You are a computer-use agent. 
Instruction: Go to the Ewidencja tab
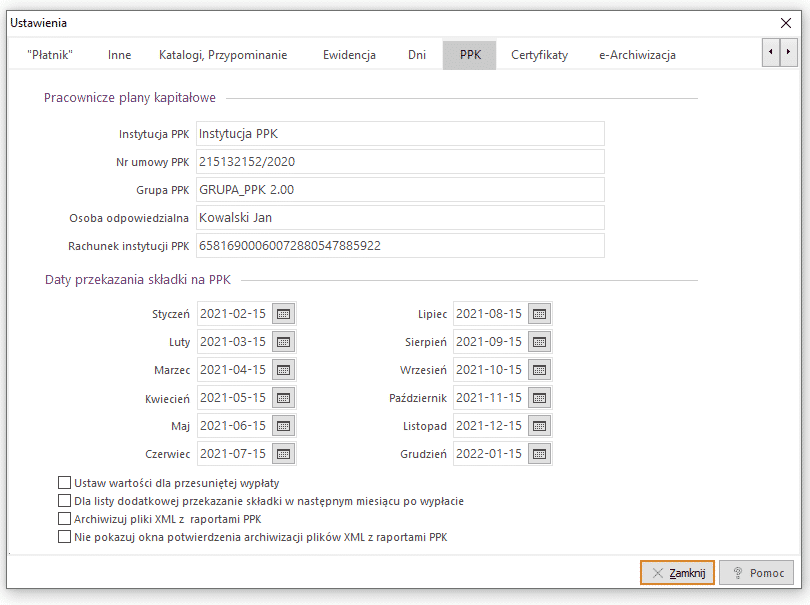pyautogui.click(x=349, y=55)
